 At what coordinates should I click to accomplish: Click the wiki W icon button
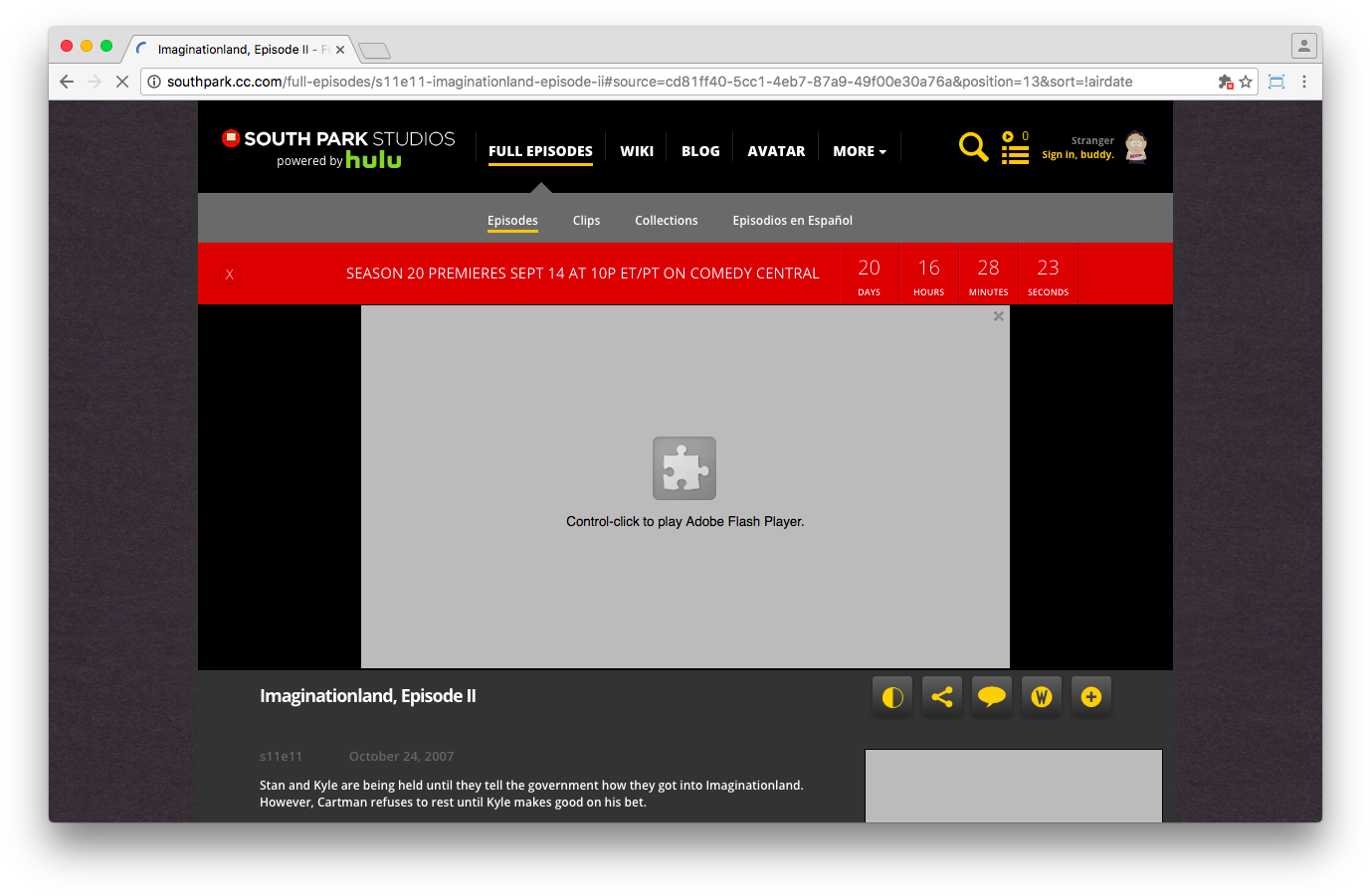[1042, 697]
